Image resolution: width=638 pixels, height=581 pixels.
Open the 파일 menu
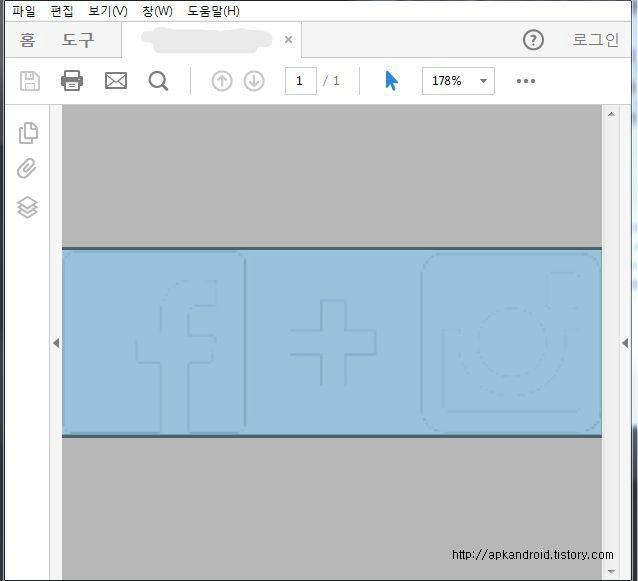(24, 11)
